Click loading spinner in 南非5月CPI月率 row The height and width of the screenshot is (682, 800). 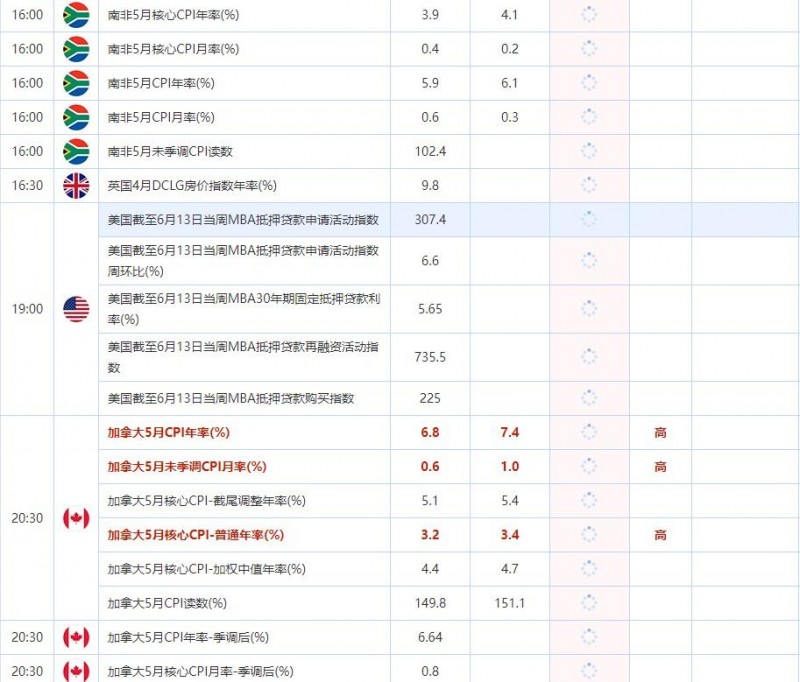point(589,117)
